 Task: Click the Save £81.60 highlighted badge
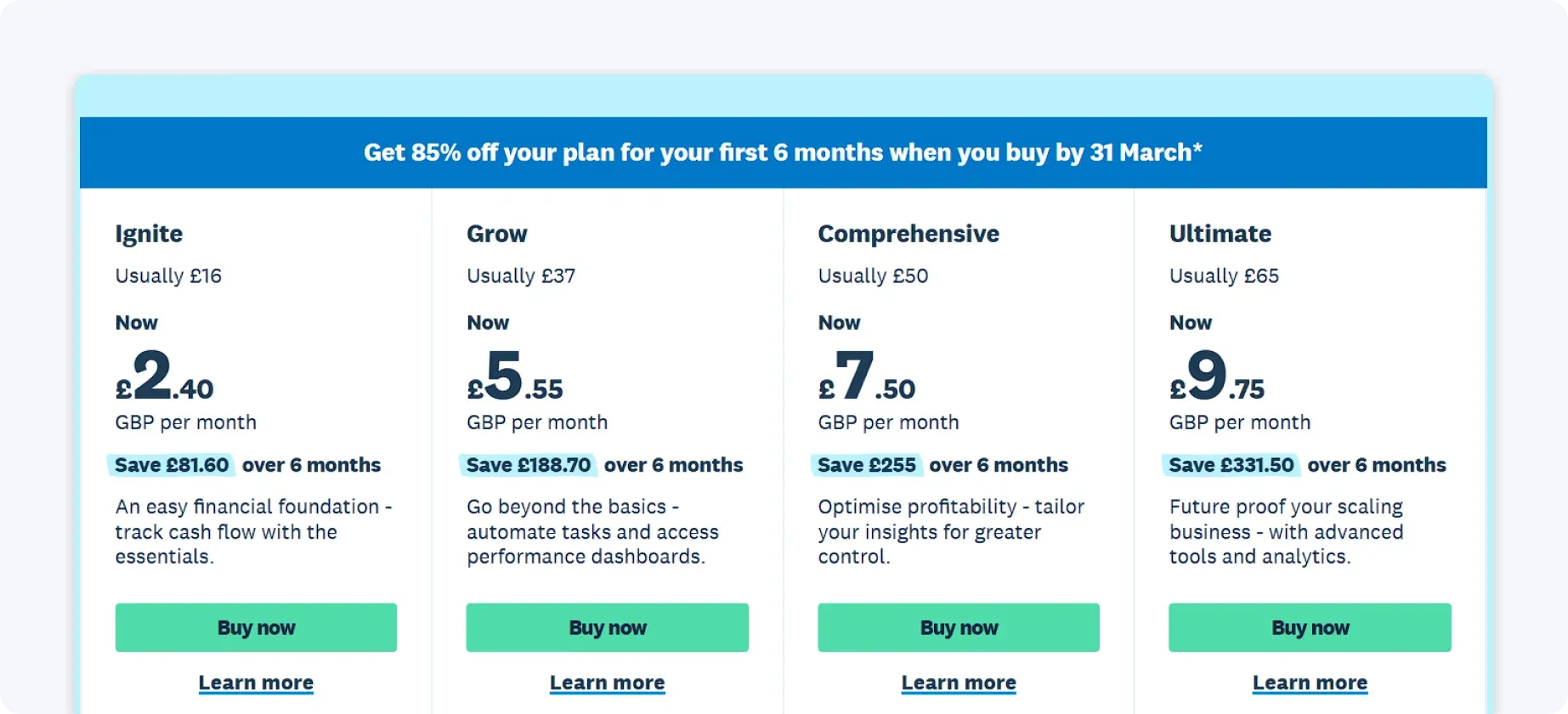click(172, 465)
